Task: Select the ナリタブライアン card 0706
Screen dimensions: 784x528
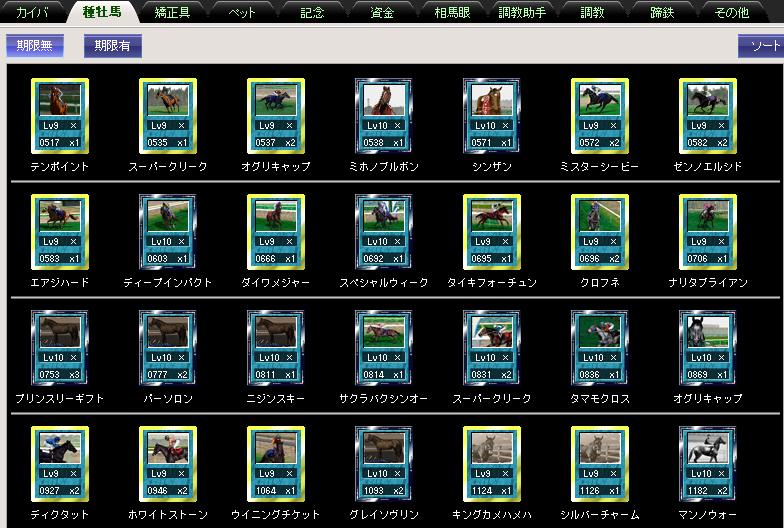Action: [708, 232]
